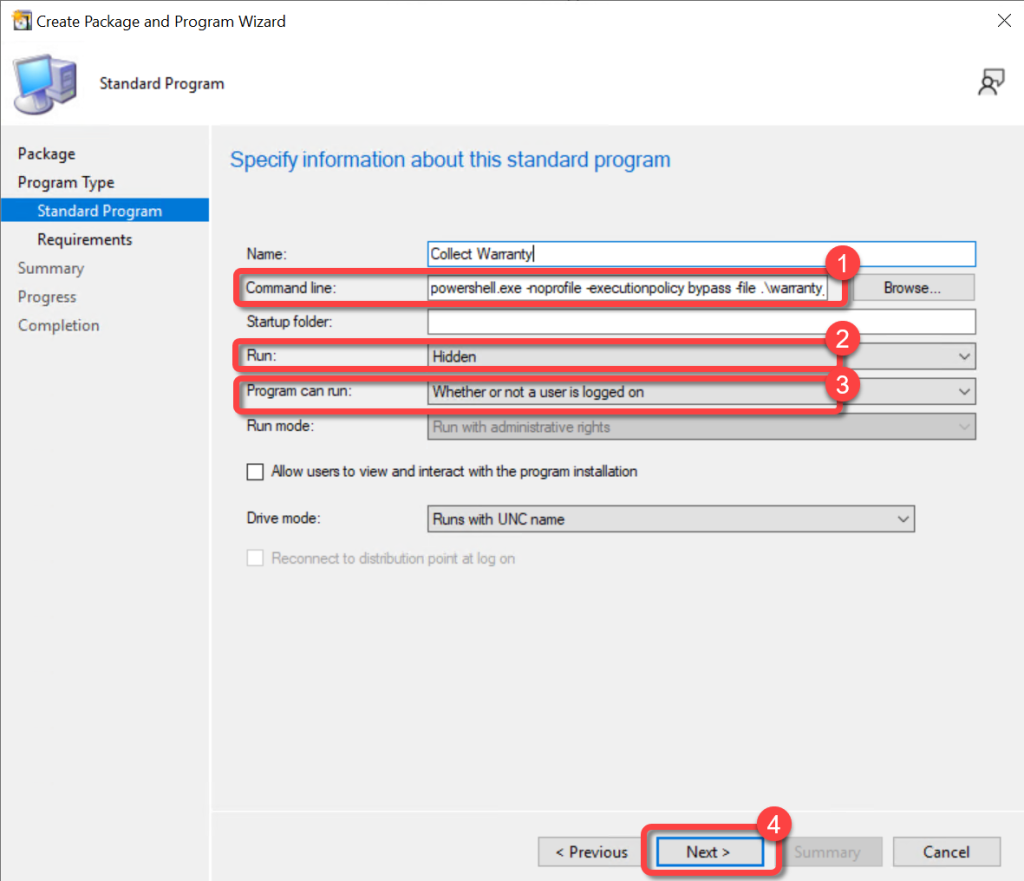Select Program Type in the sidebar

click(x=66, y=183)
